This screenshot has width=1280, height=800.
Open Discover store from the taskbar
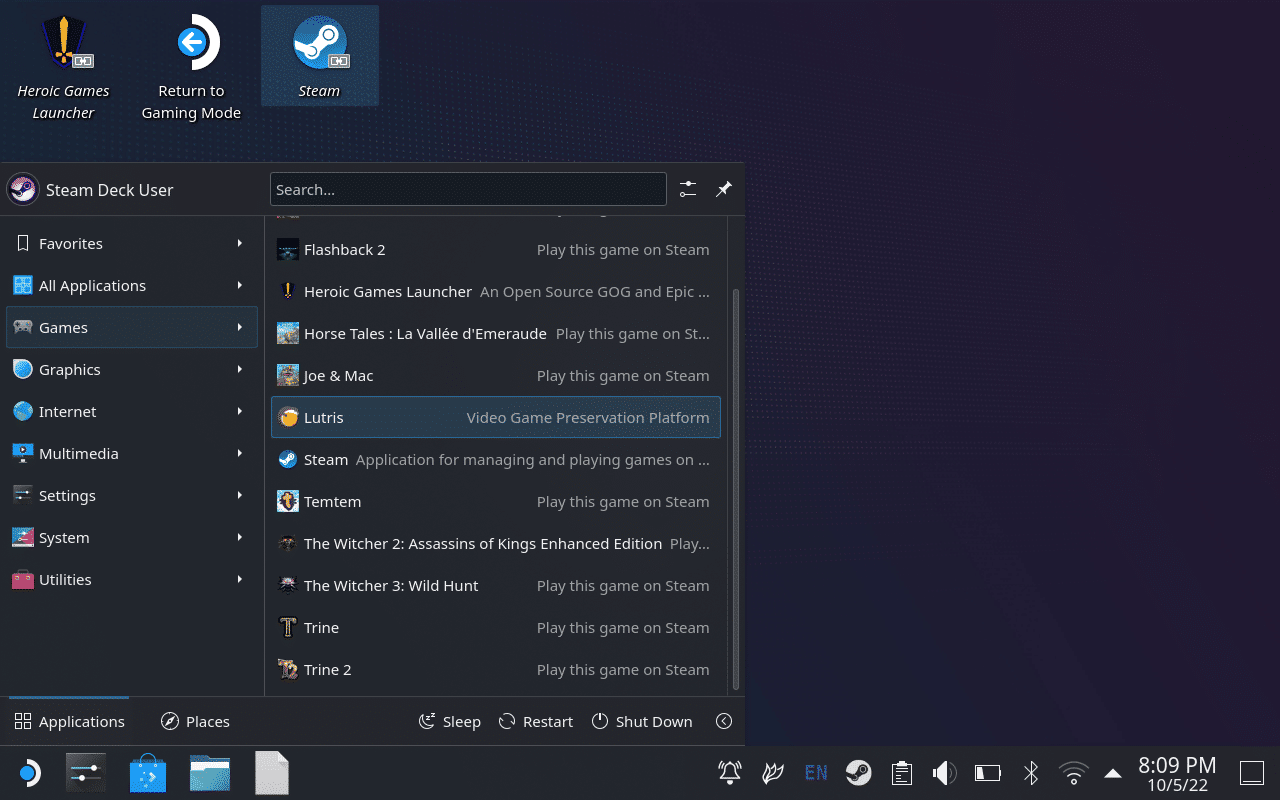(148, 773)
